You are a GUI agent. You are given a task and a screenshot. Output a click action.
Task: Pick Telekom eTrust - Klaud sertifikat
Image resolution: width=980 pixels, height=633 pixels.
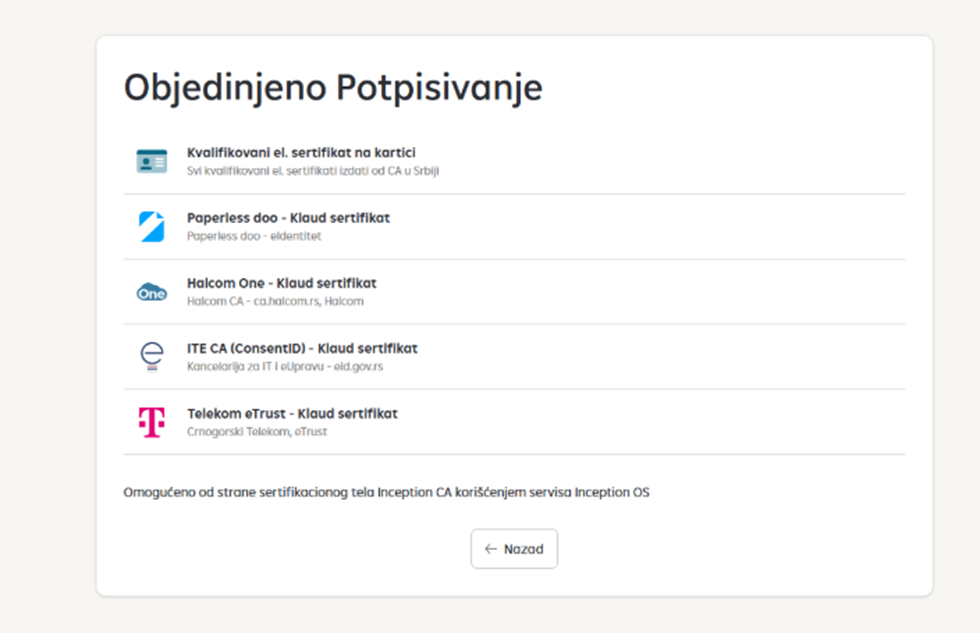(514, 422)
